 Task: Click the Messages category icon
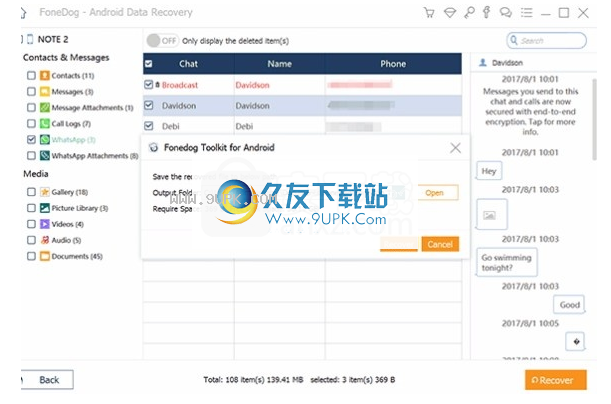[45, 92]
